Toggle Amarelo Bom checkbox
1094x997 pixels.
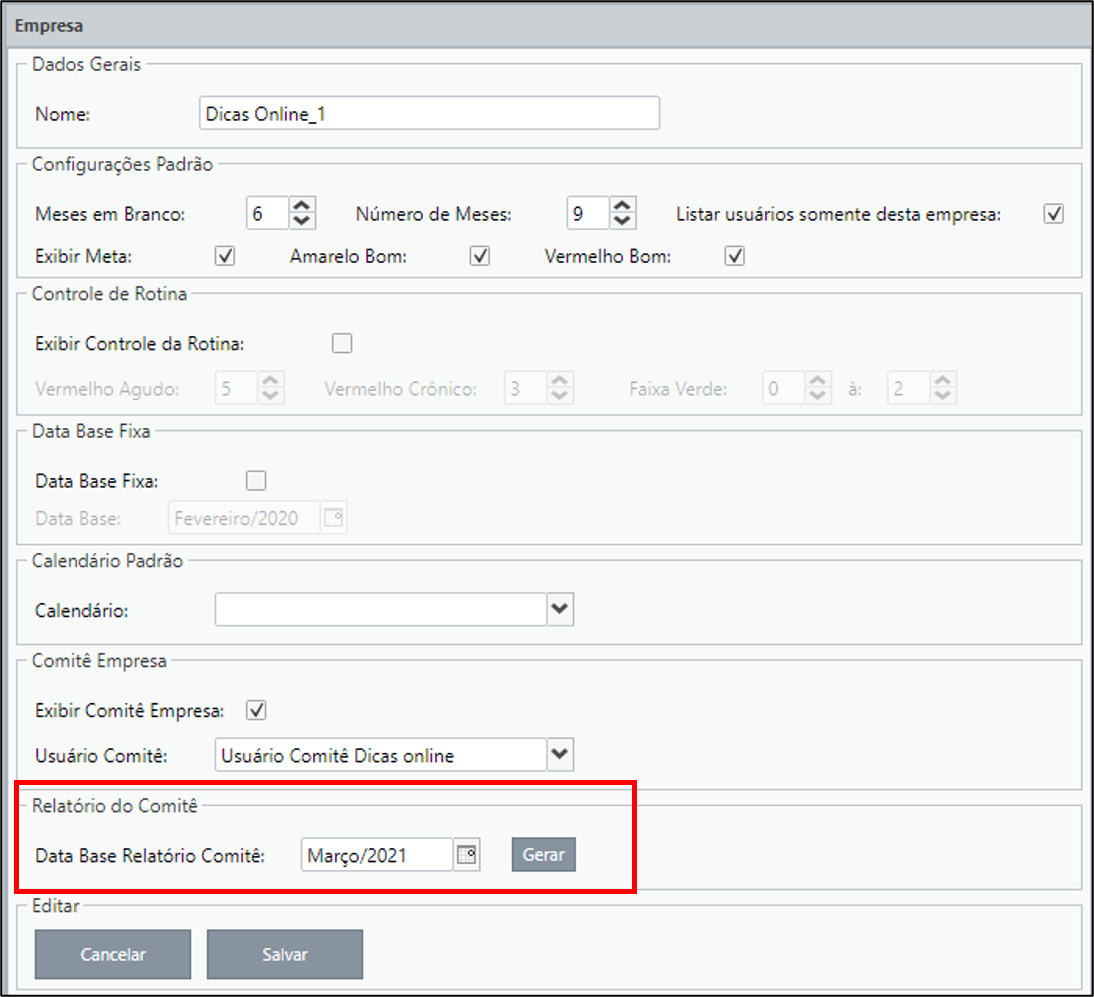(x=479, y=256)
